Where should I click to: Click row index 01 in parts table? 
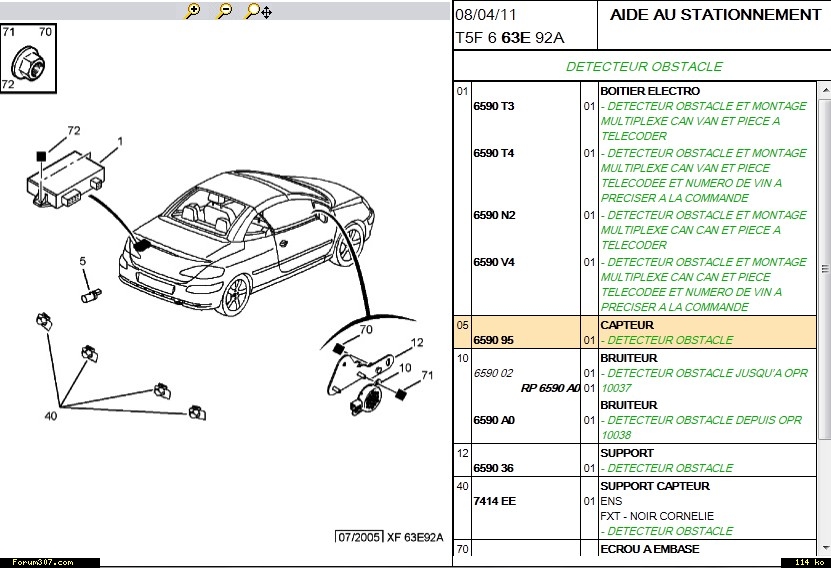point(462,91)
